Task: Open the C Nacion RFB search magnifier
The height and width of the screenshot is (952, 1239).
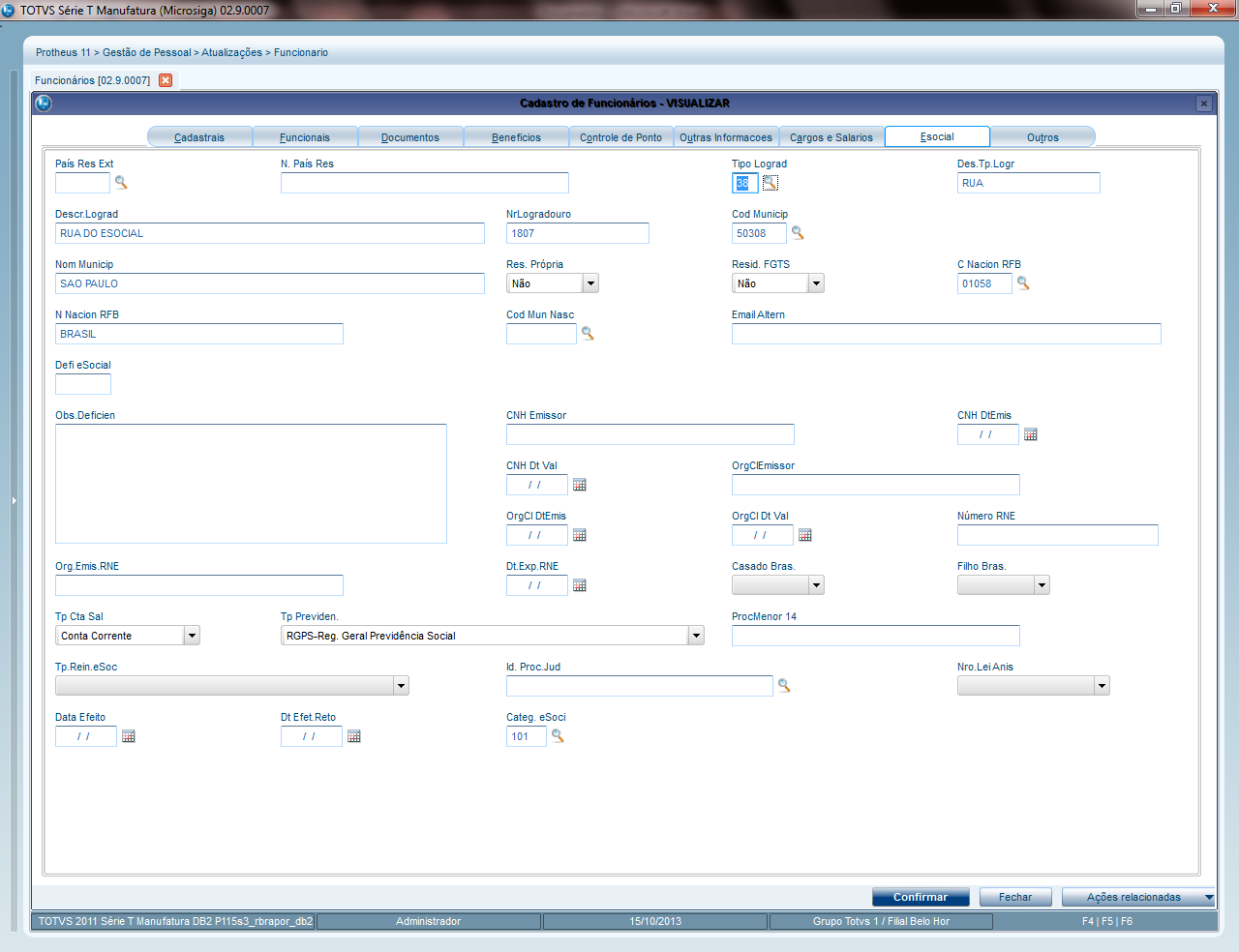Action: (x=1023, y=283)
